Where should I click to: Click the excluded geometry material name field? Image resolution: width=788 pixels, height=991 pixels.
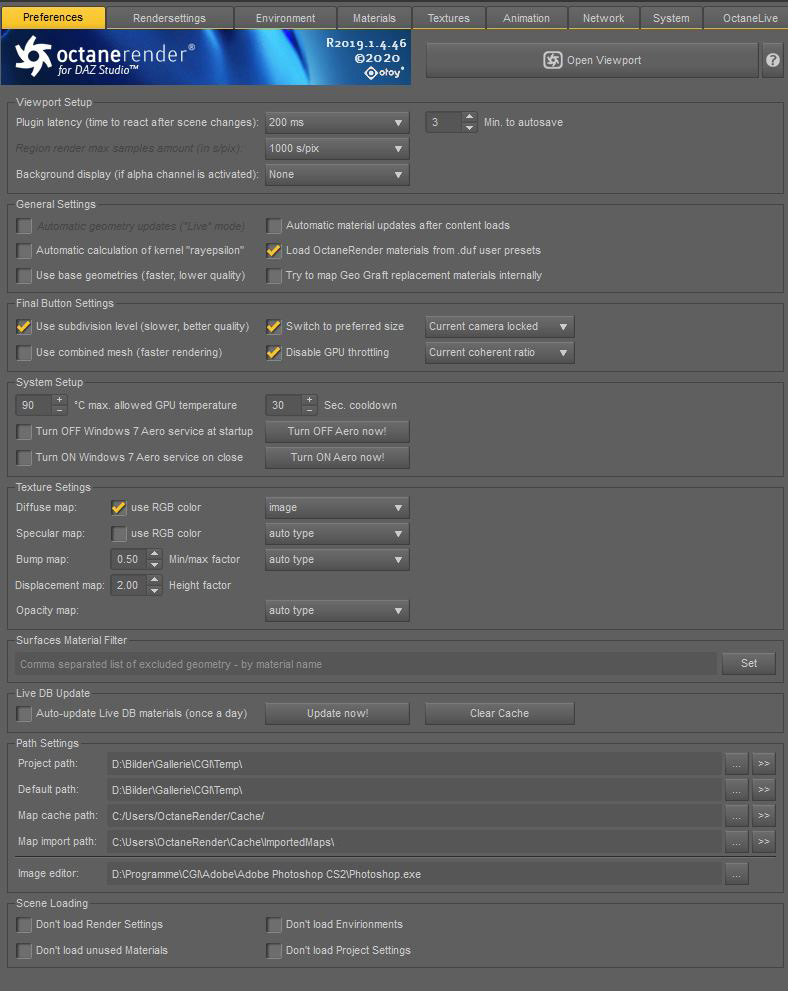point(366,664)
